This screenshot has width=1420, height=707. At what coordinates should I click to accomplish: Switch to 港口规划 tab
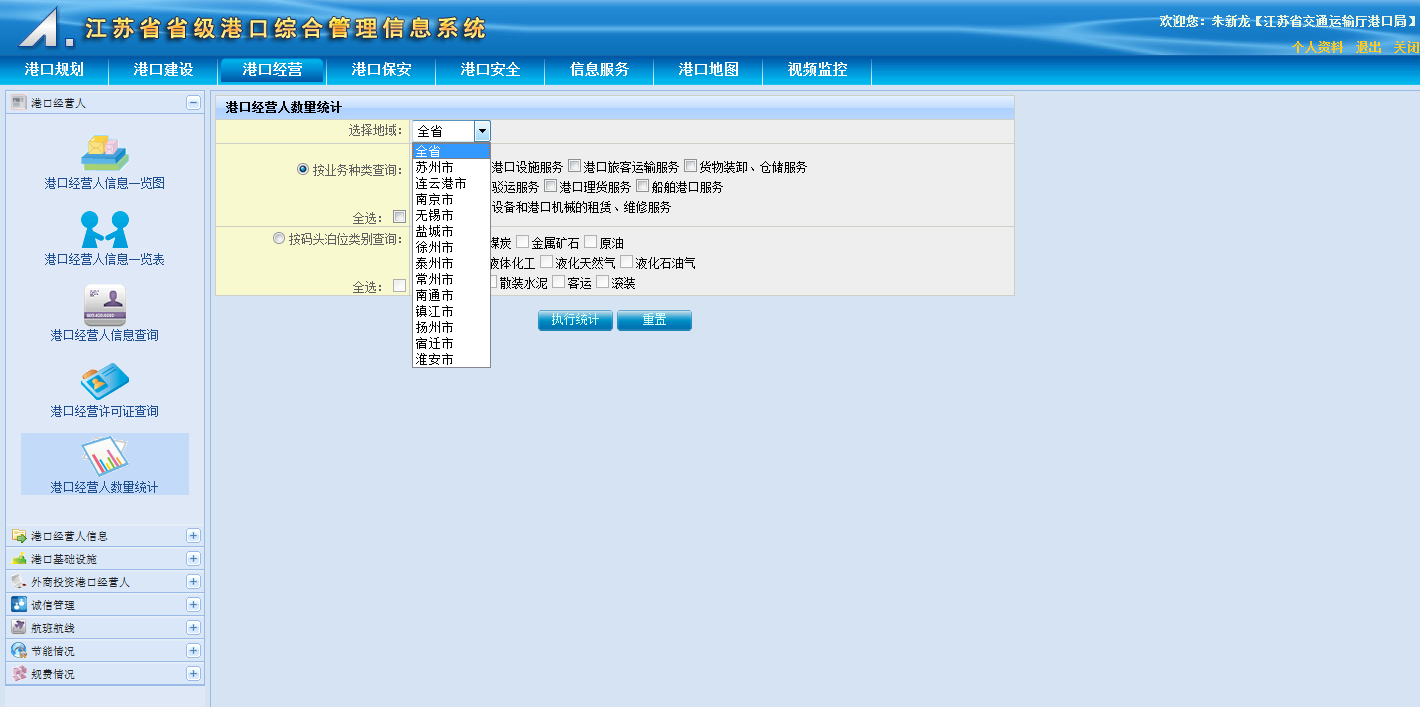coord(54,70)
